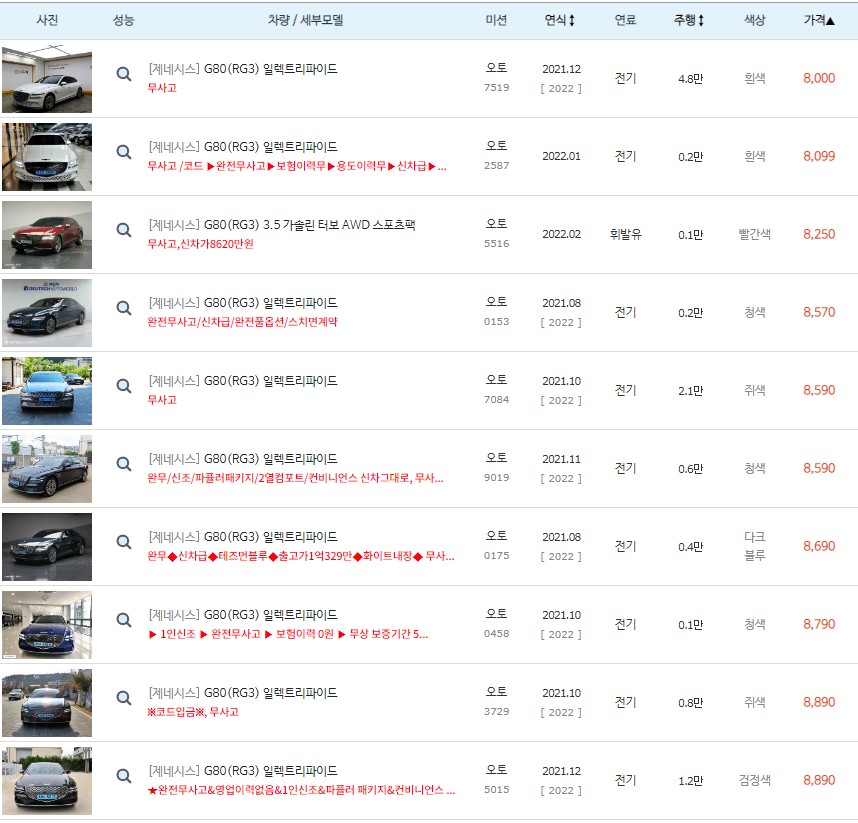
Task: Open performance report icon for 7084 listing
Action: click(124, 386)
